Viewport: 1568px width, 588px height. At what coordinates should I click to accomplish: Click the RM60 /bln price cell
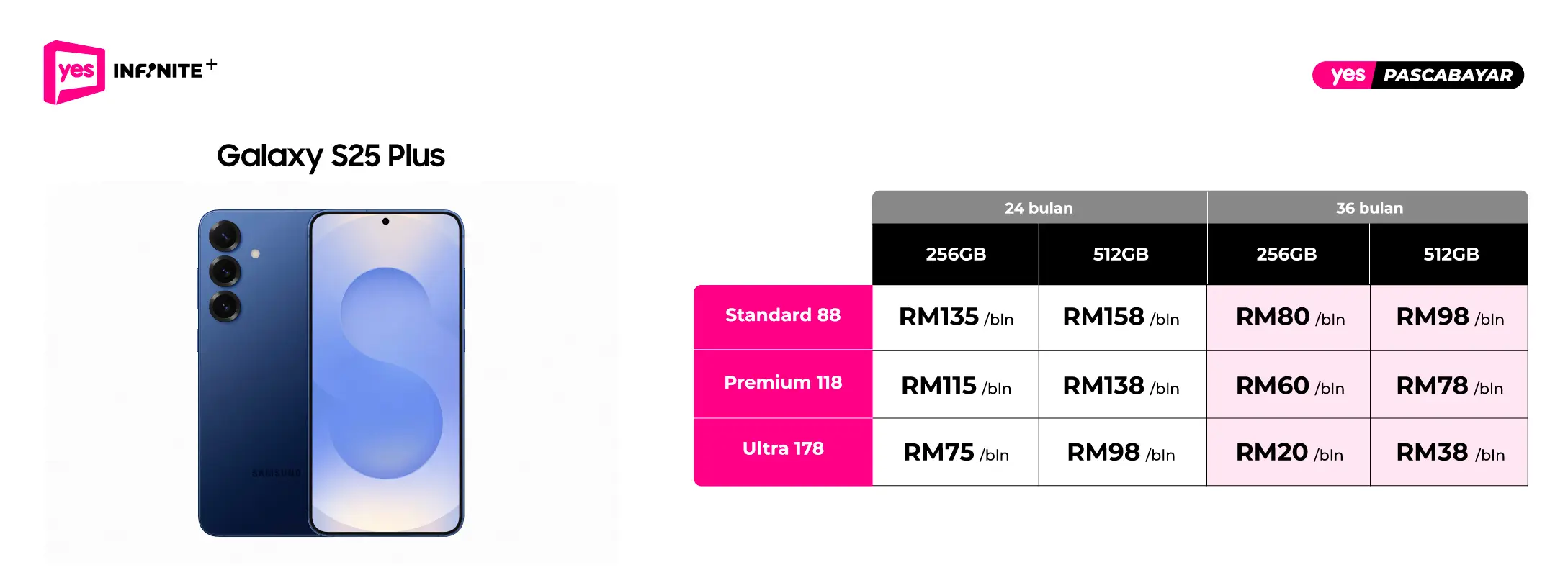[x=1289, y=386]
